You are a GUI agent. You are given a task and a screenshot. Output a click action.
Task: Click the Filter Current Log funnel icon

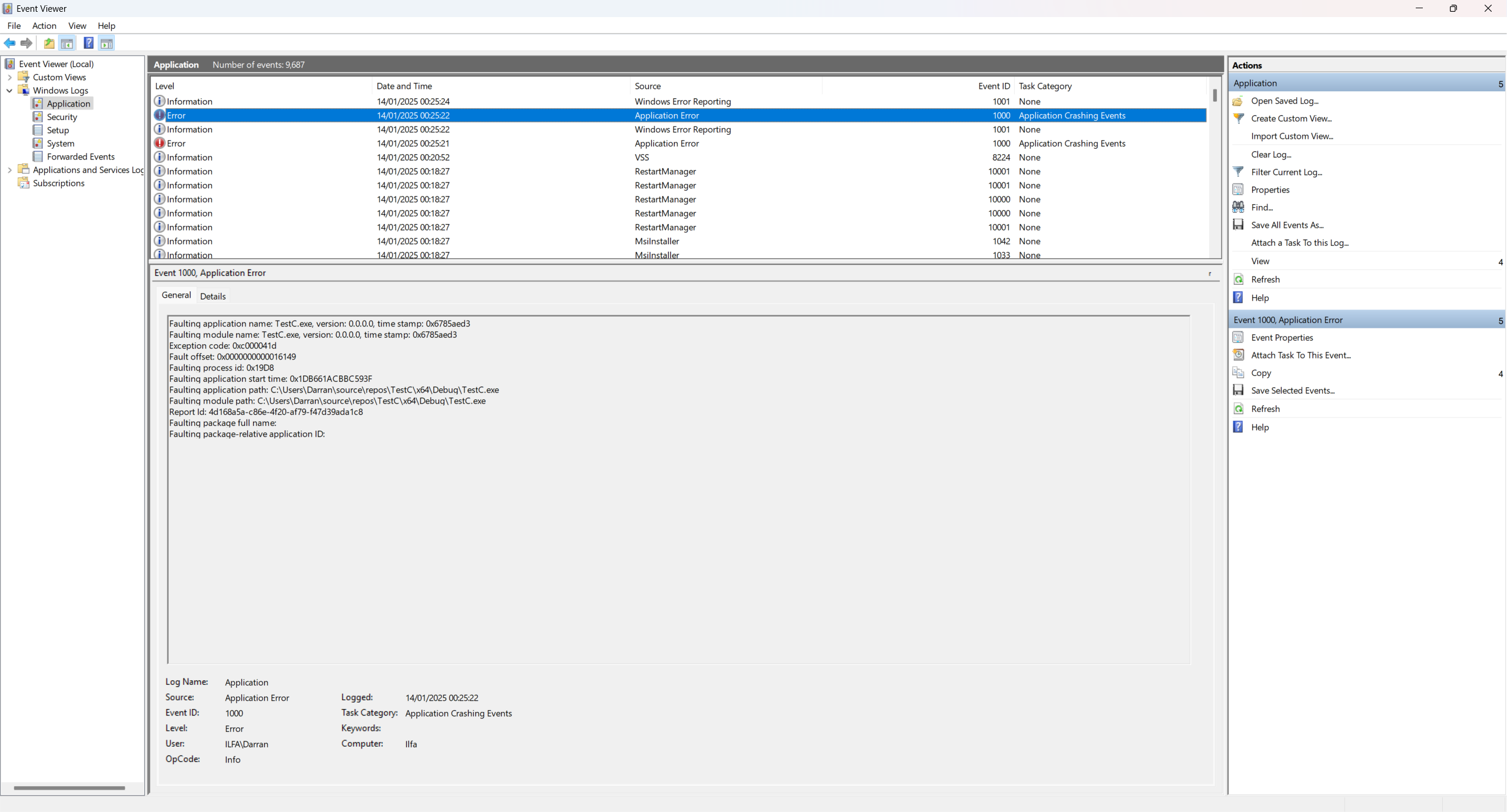click(1239, 172)
